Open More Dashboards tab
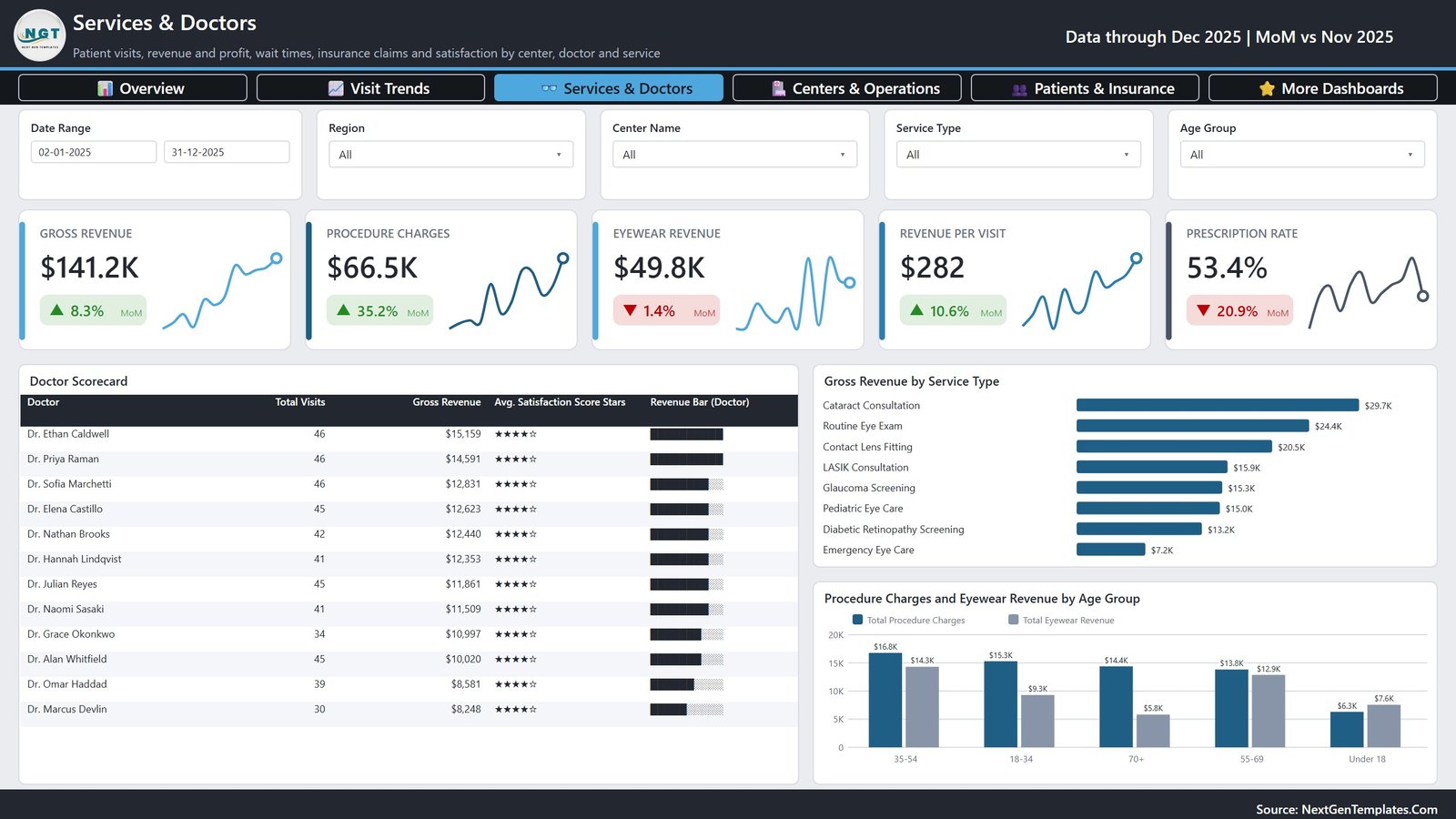 1323,88
